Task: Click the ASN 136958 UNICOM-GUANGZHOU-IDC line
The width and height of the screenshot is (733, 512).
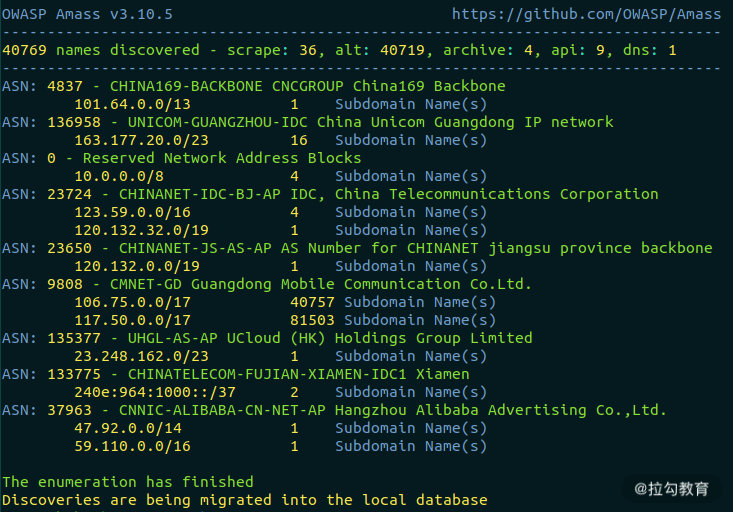Action: tap(308, 122)
